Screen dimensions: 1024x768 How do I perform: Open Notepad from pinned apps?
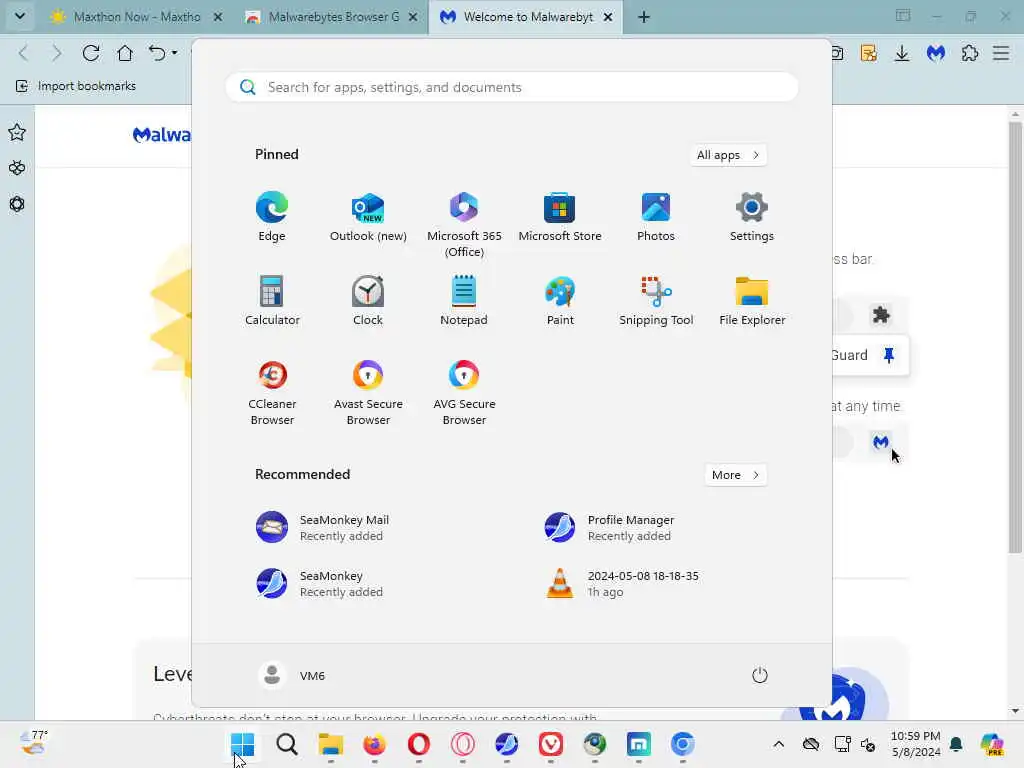(464, 301)
